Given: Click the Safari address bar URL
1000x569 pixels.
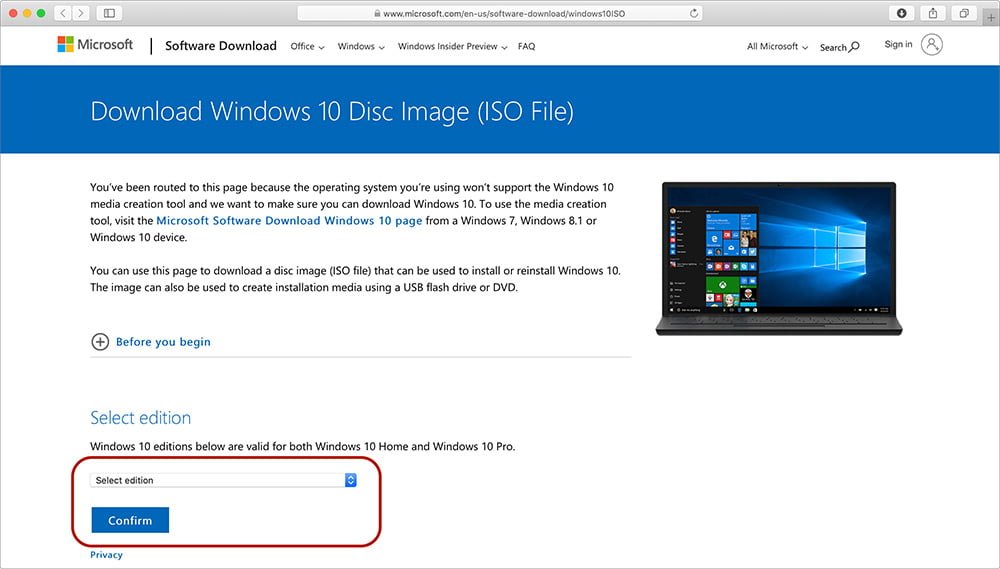Looking at the screenshot, I should pos(504,13).
